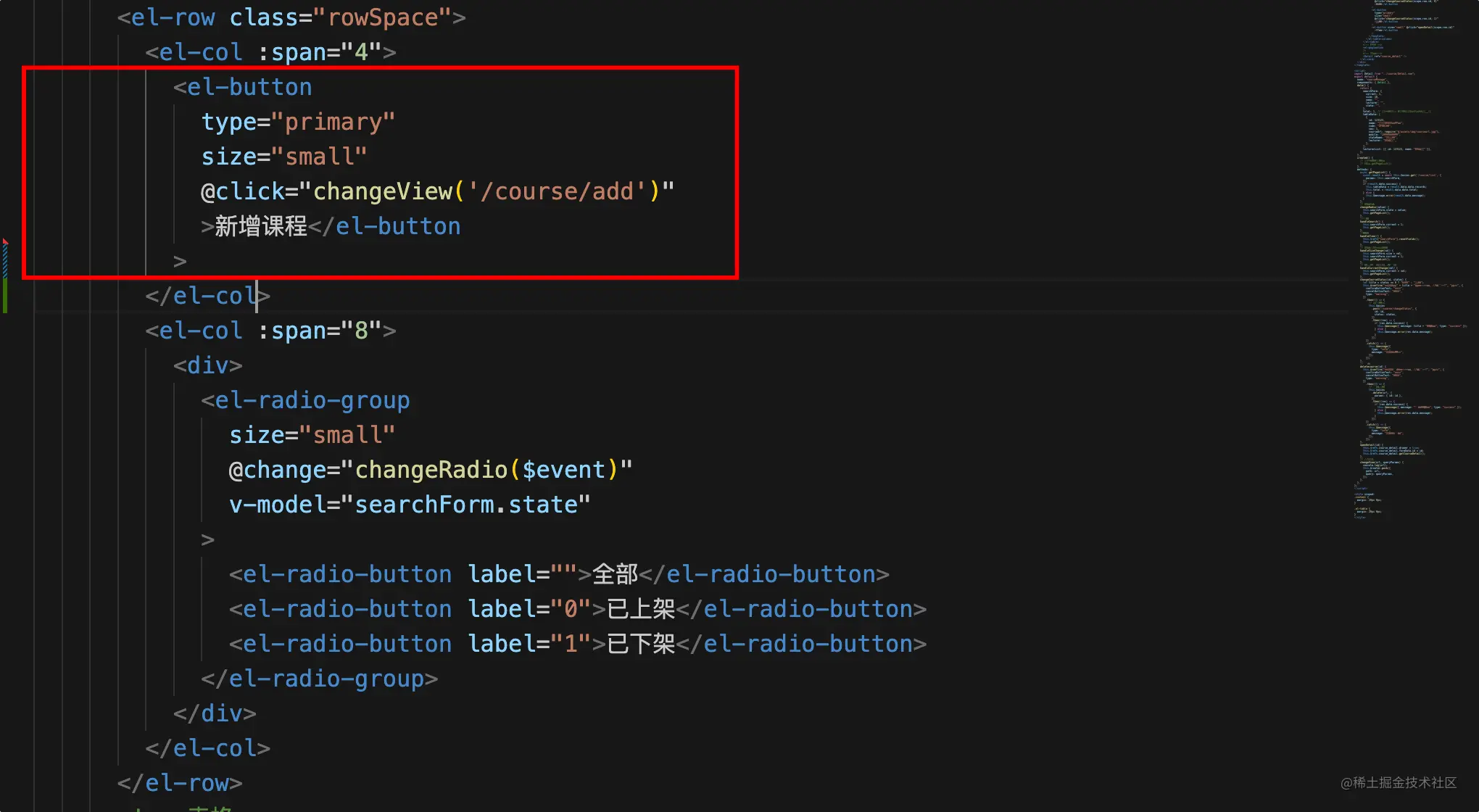The width and height of the screenshot is (1479, 812).
Task: Click the closing el-row tag
Action: coord(179,783)
